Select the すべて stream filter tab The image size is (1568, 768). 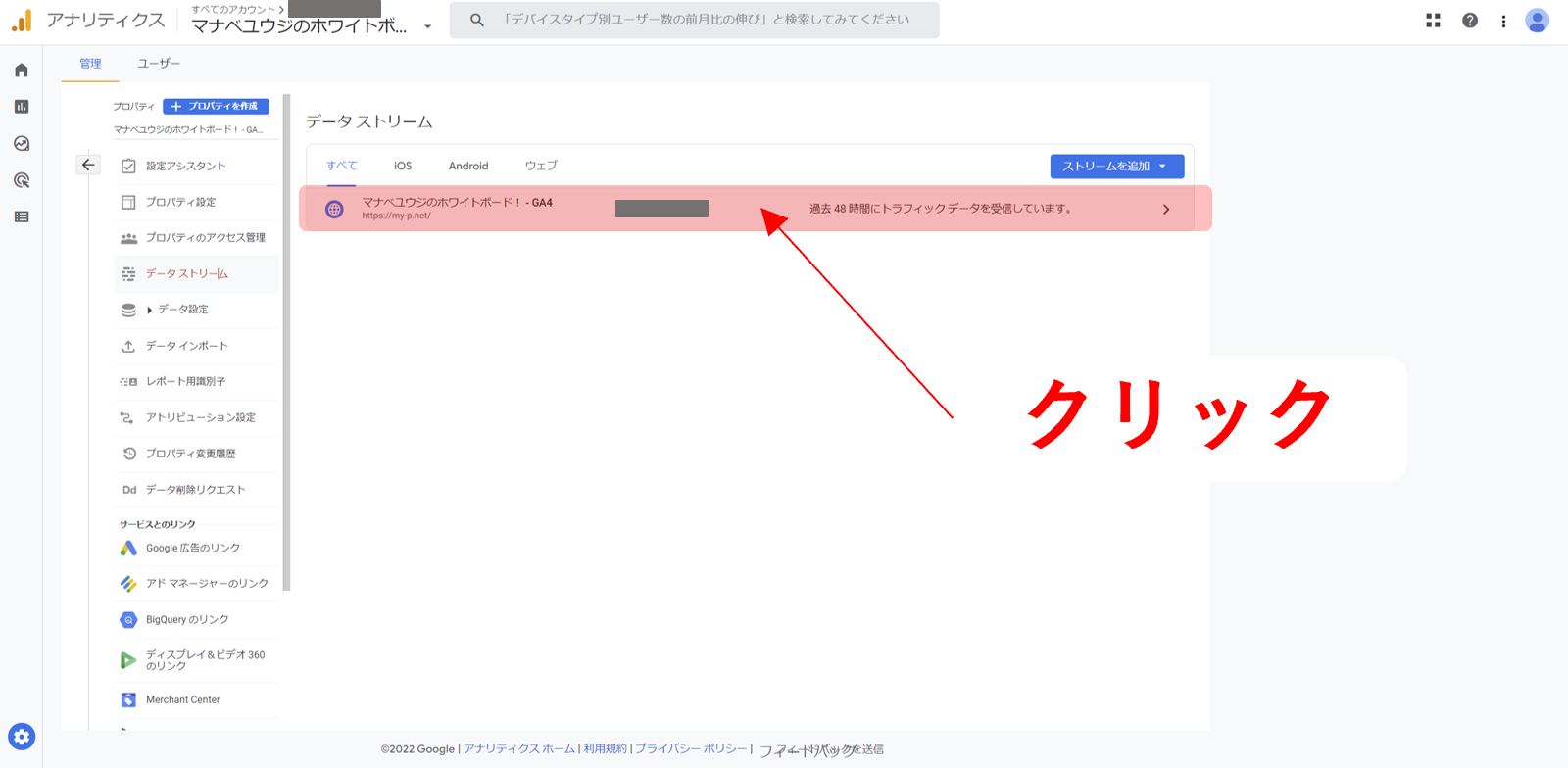pos(341,166)
